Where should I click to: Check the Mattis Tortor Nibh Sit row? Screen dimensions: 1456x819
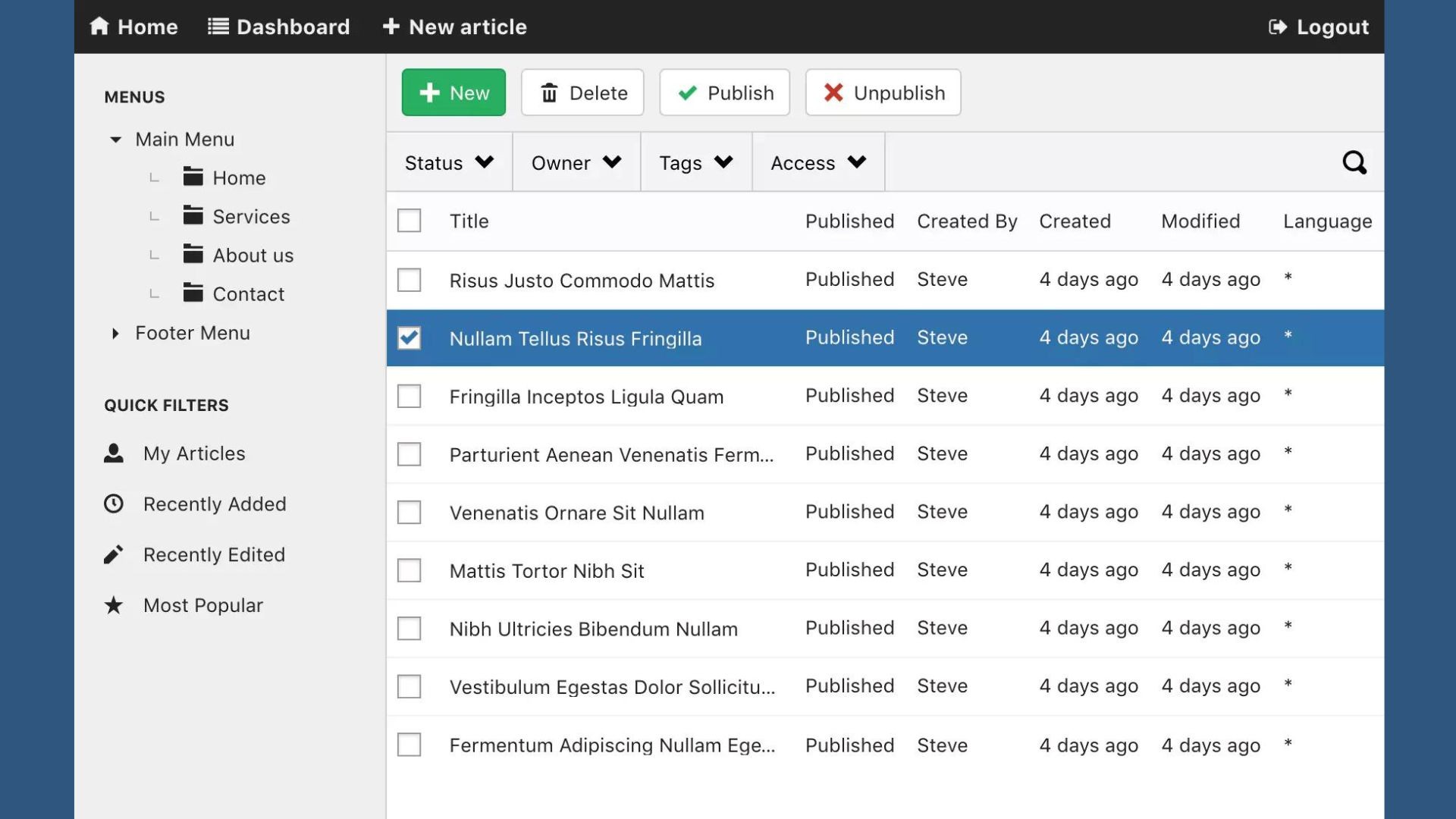click(x=409, y=570)
